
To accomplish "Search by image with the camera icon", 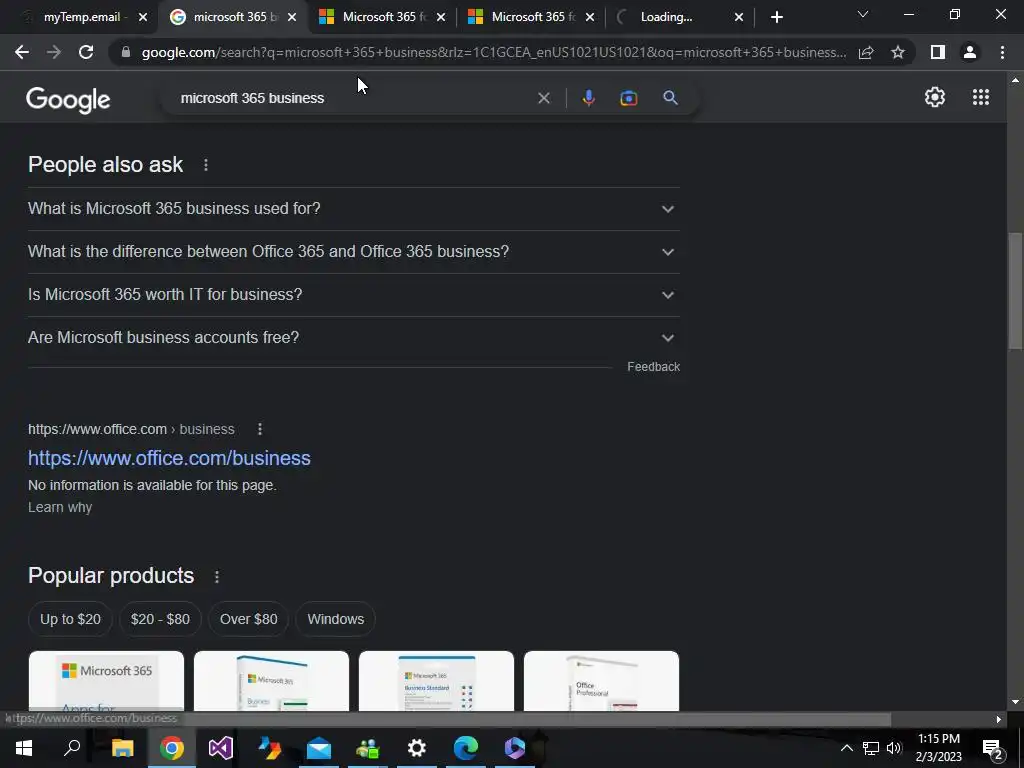I will click(629, 98).
